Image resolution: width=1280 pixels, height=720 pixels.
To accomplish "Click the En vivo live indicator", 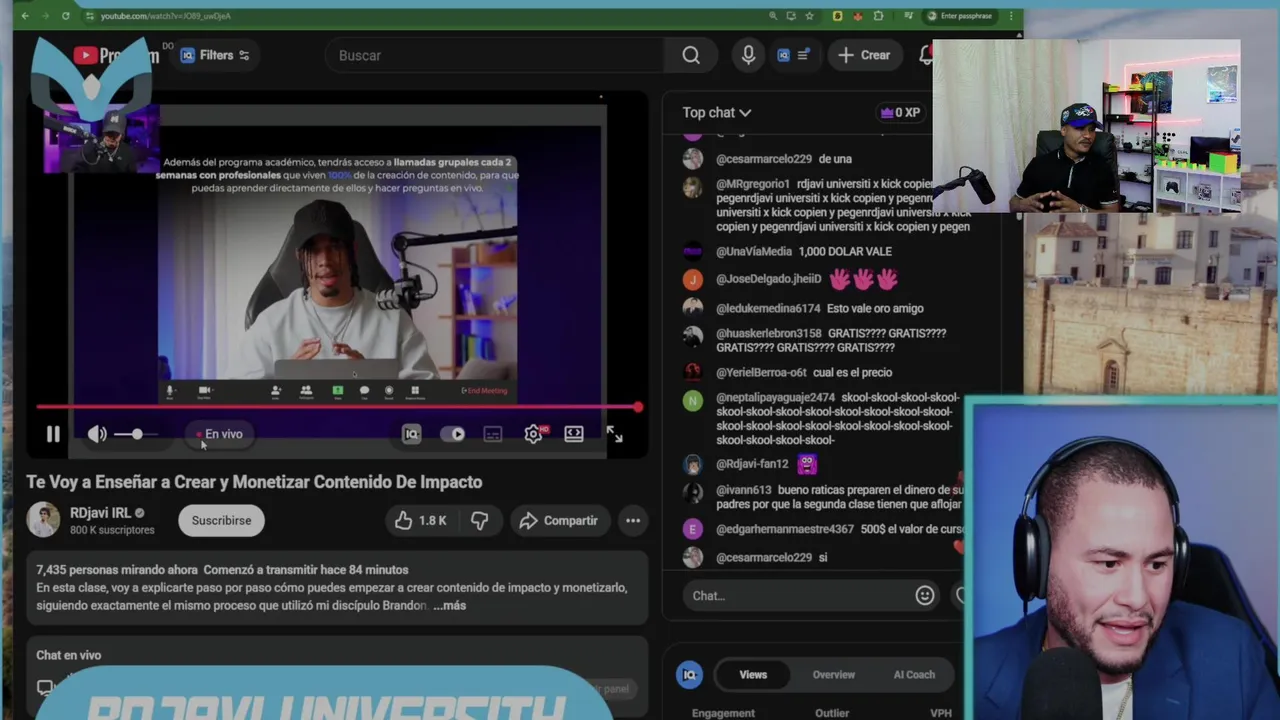I will point(219,434).
